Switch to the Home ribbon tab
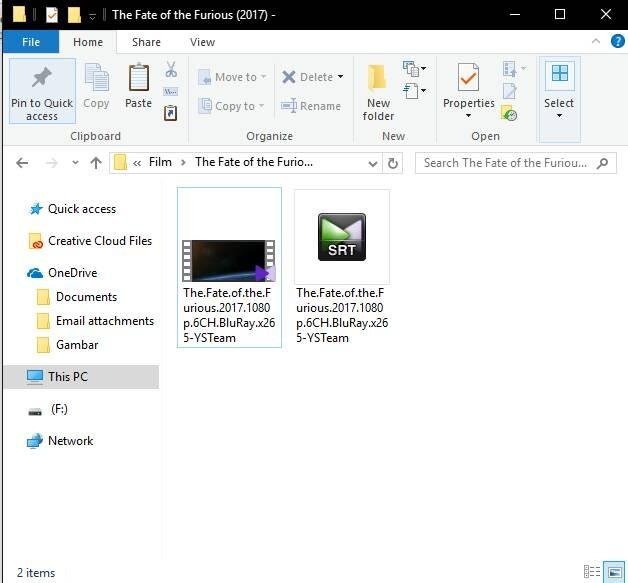 point(88,42)
